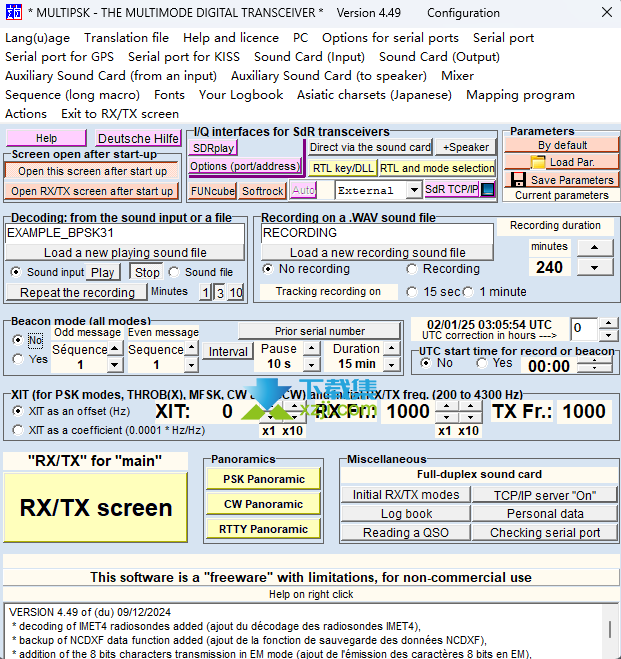This screenshot has height=659, width=621.
Task: Increase Odd message Séquence number
Action: 114,348
